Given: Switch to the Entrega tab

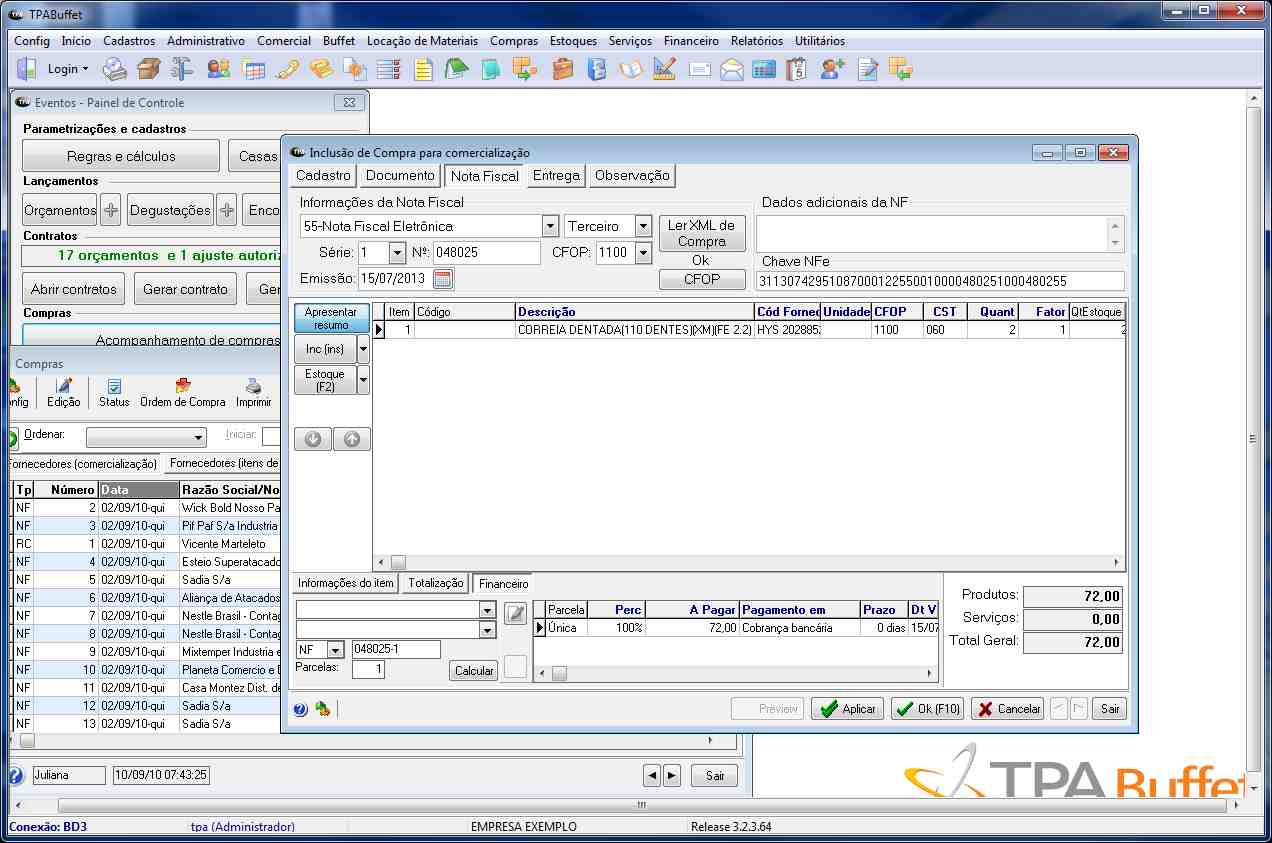Looking at the screenshot, I should click(x=556, y=176).
